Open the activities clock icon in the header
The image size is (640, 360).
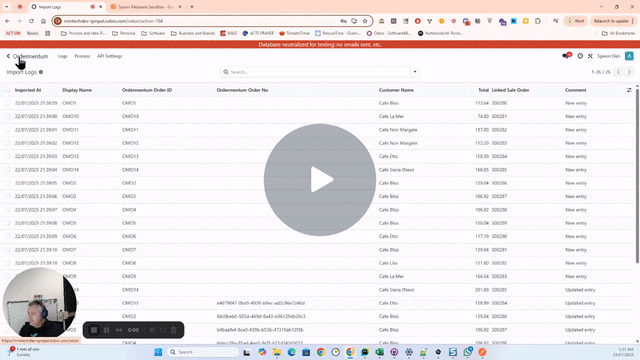(x=580, y=56)
